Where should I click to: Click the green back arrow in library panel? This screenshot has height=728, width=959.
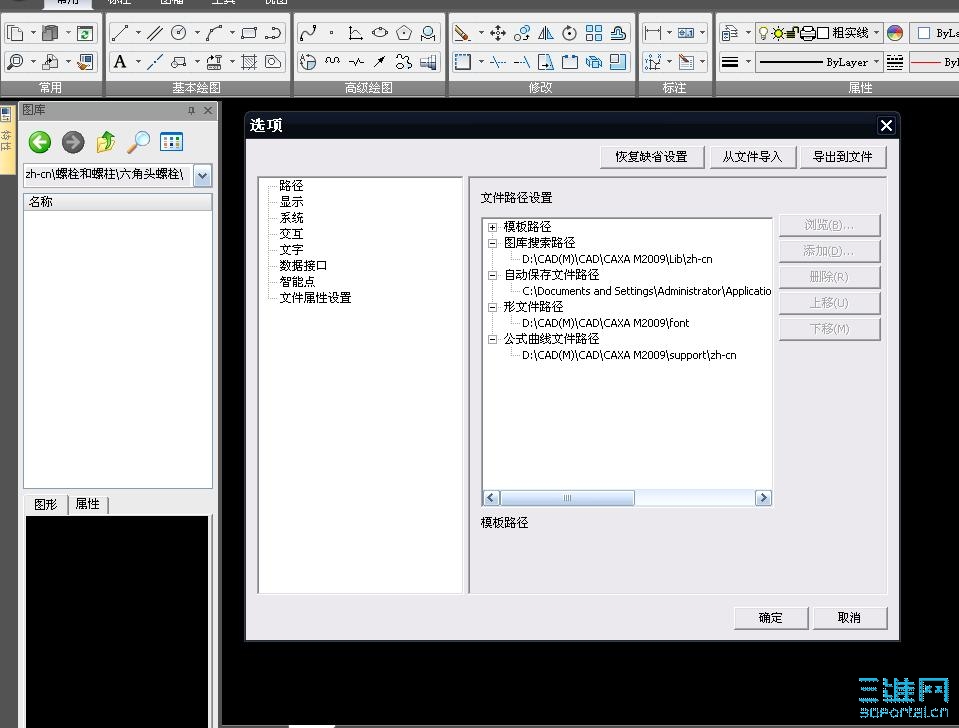coord(40,142)
